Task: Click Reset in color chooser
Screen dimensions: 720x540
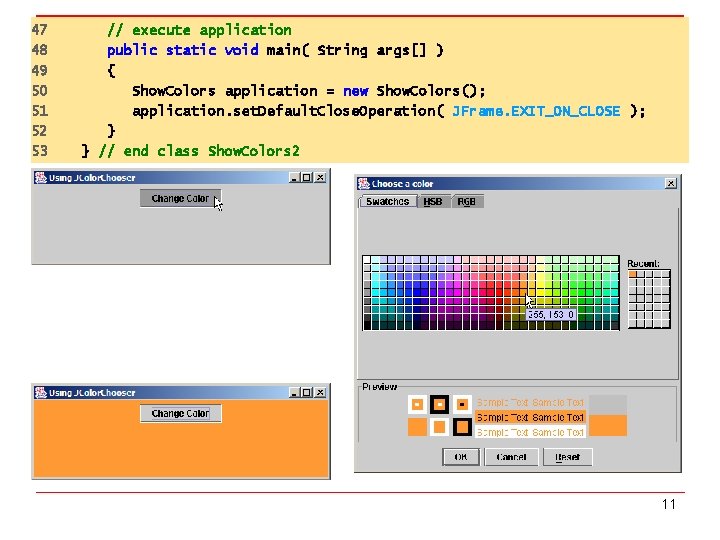Action: (568, 457)
